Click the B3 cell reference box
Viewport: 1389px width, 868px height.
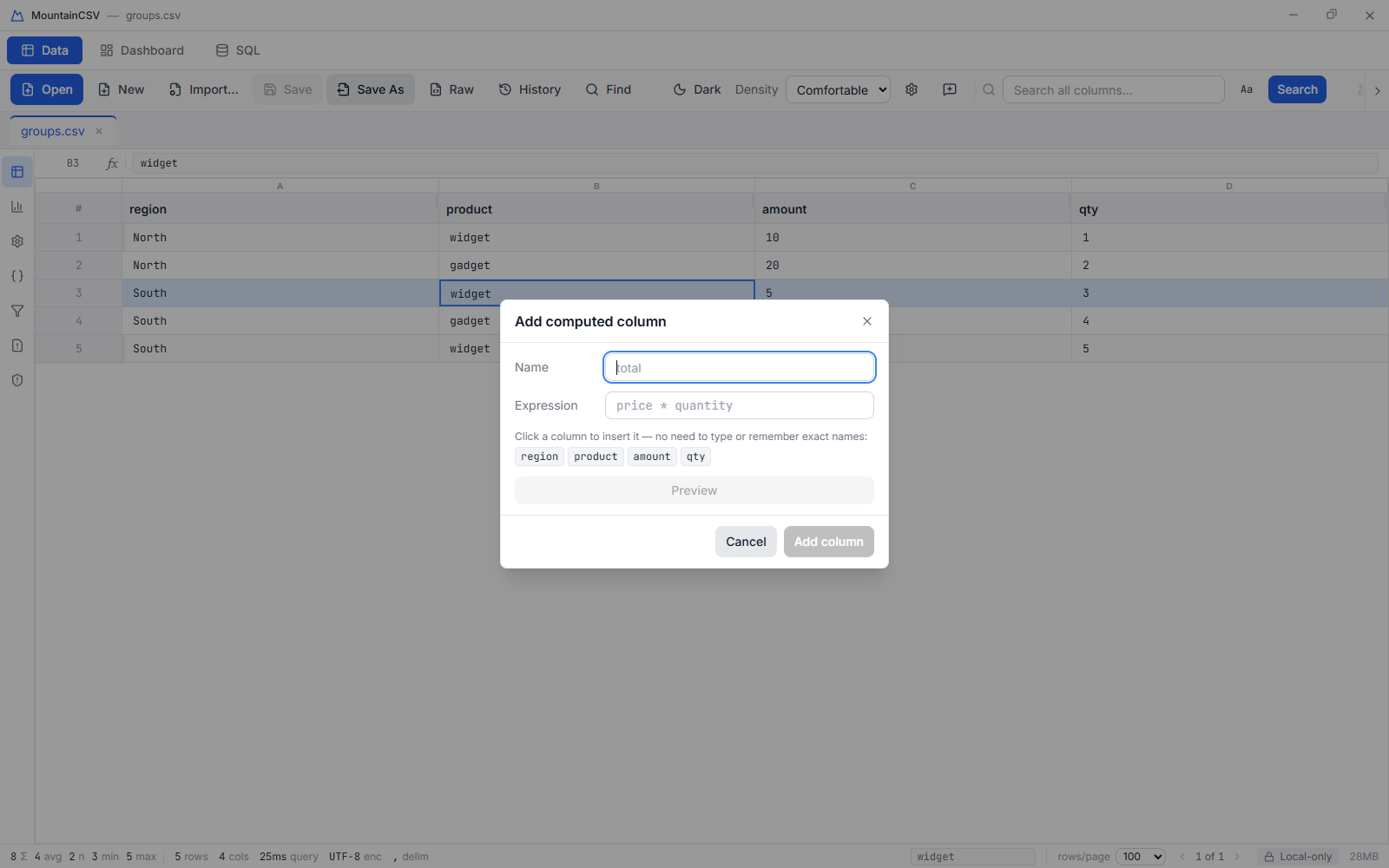tap(73, 163)
